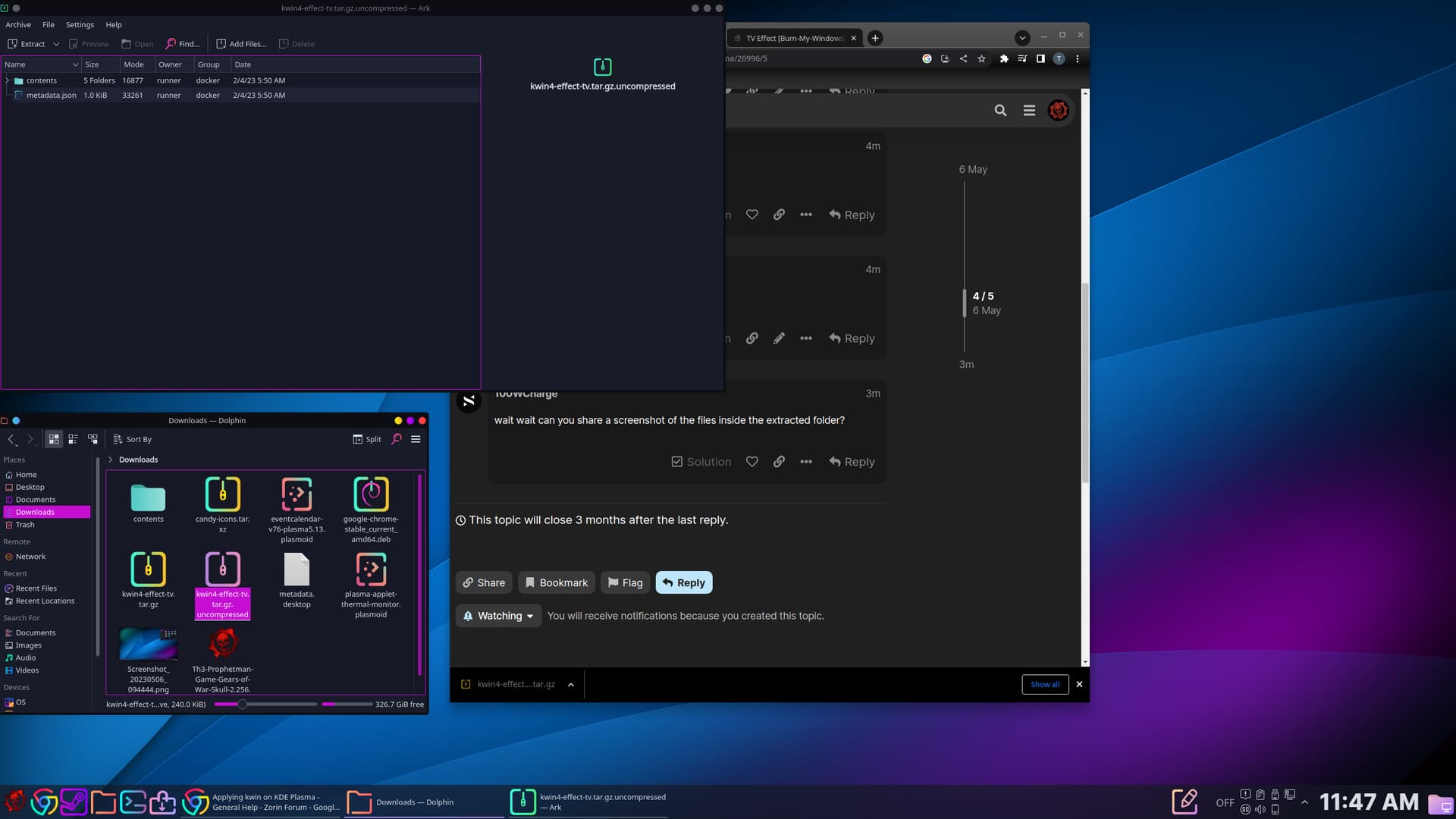This screenshot has width=1456, height=819.
Task: Expand the contents folder in Ark tree
Action: pyautogui.click(x=8, y=80)
